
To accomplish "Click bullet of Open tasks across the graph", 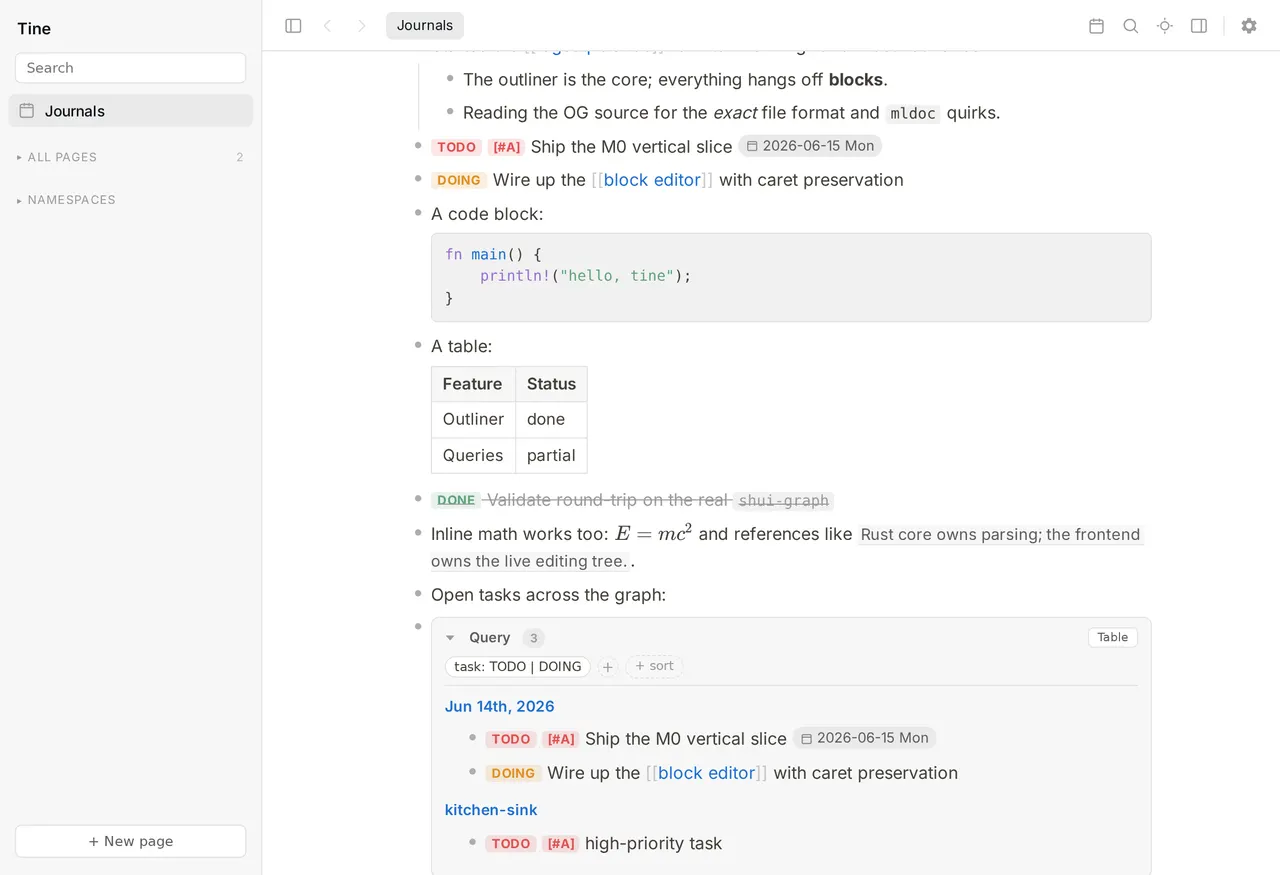I will click(418, 593).
